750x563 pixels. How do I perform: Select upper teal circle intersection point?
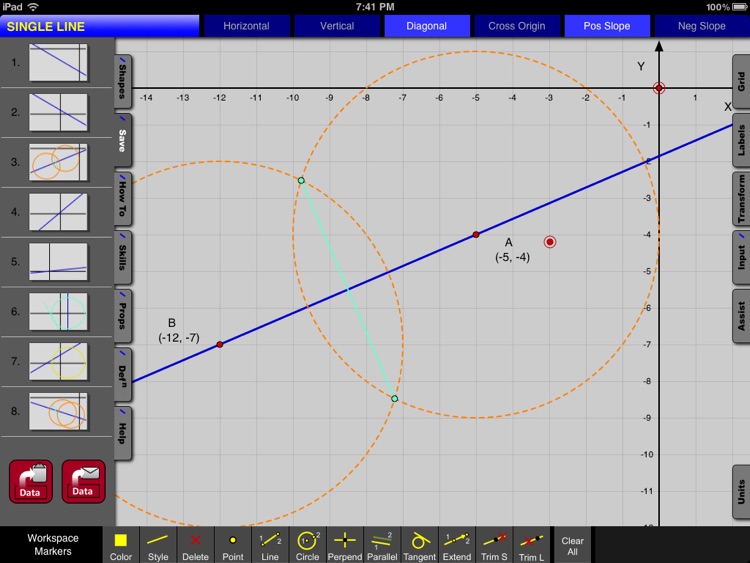pyautogui.click(x=301, y=180)
